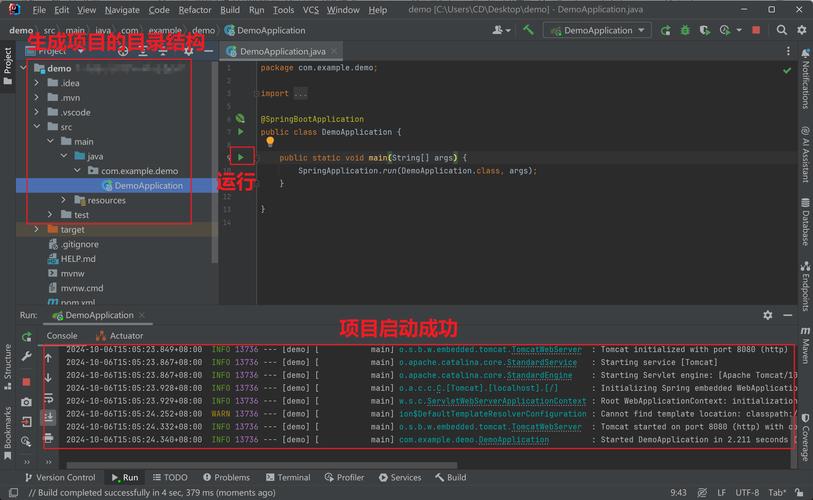The width and height of the screenshot is (813, 500).
Task: Toggle Endpoints side panel
Action: click(x=805, y=286)
